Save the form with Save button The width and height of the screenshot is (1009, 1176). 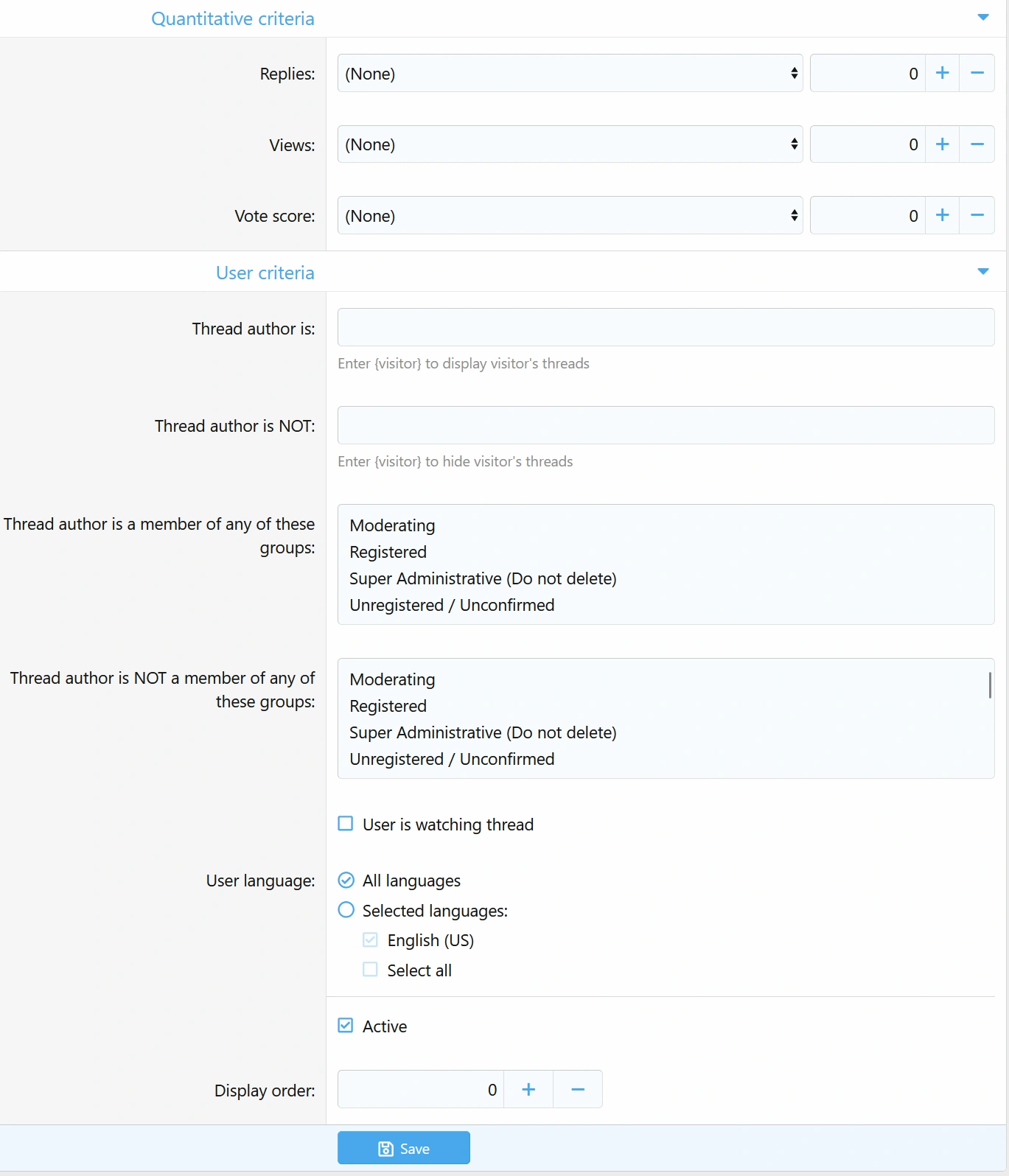pos(403,1148)
